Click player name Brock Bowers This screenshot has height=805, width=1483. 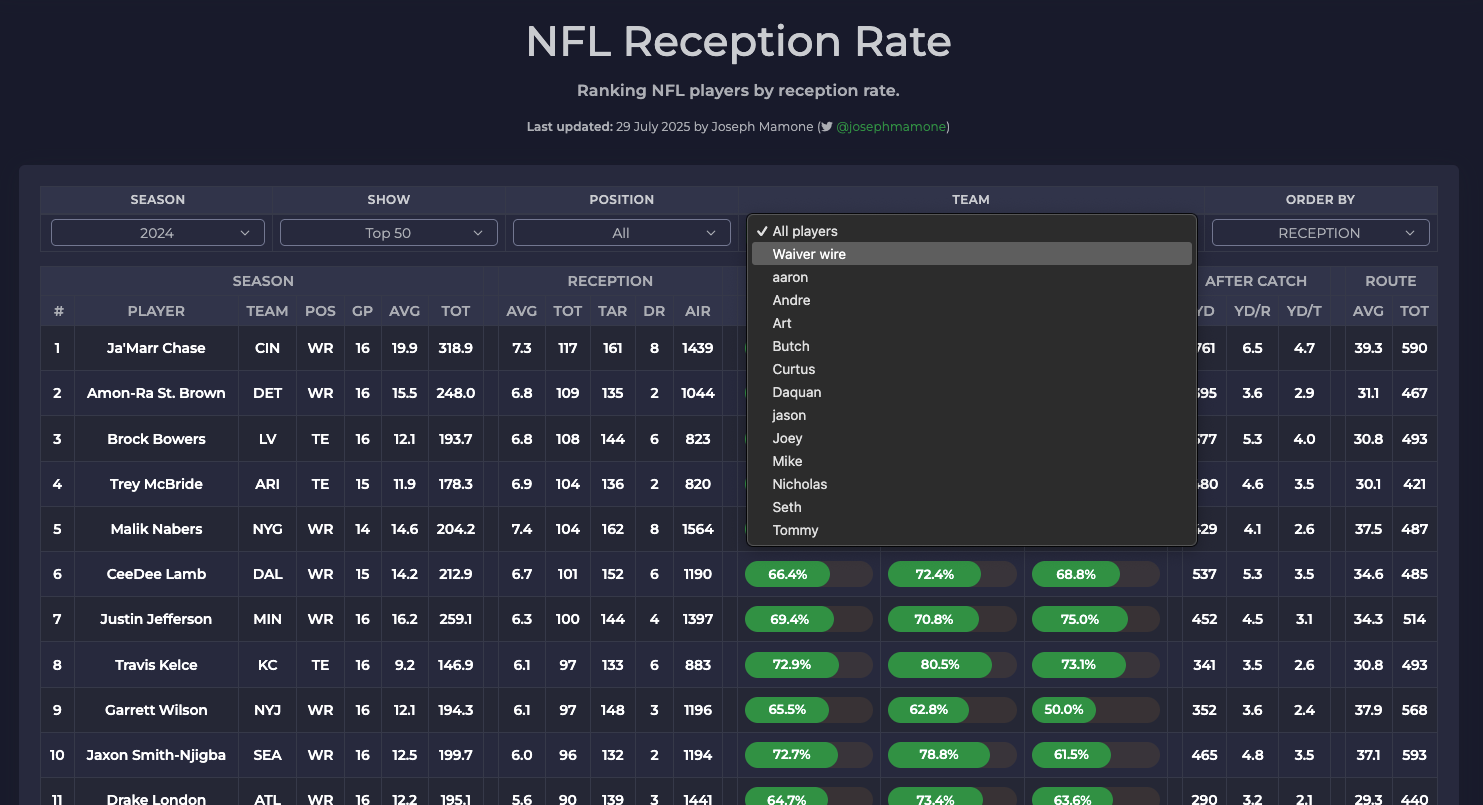156,439
